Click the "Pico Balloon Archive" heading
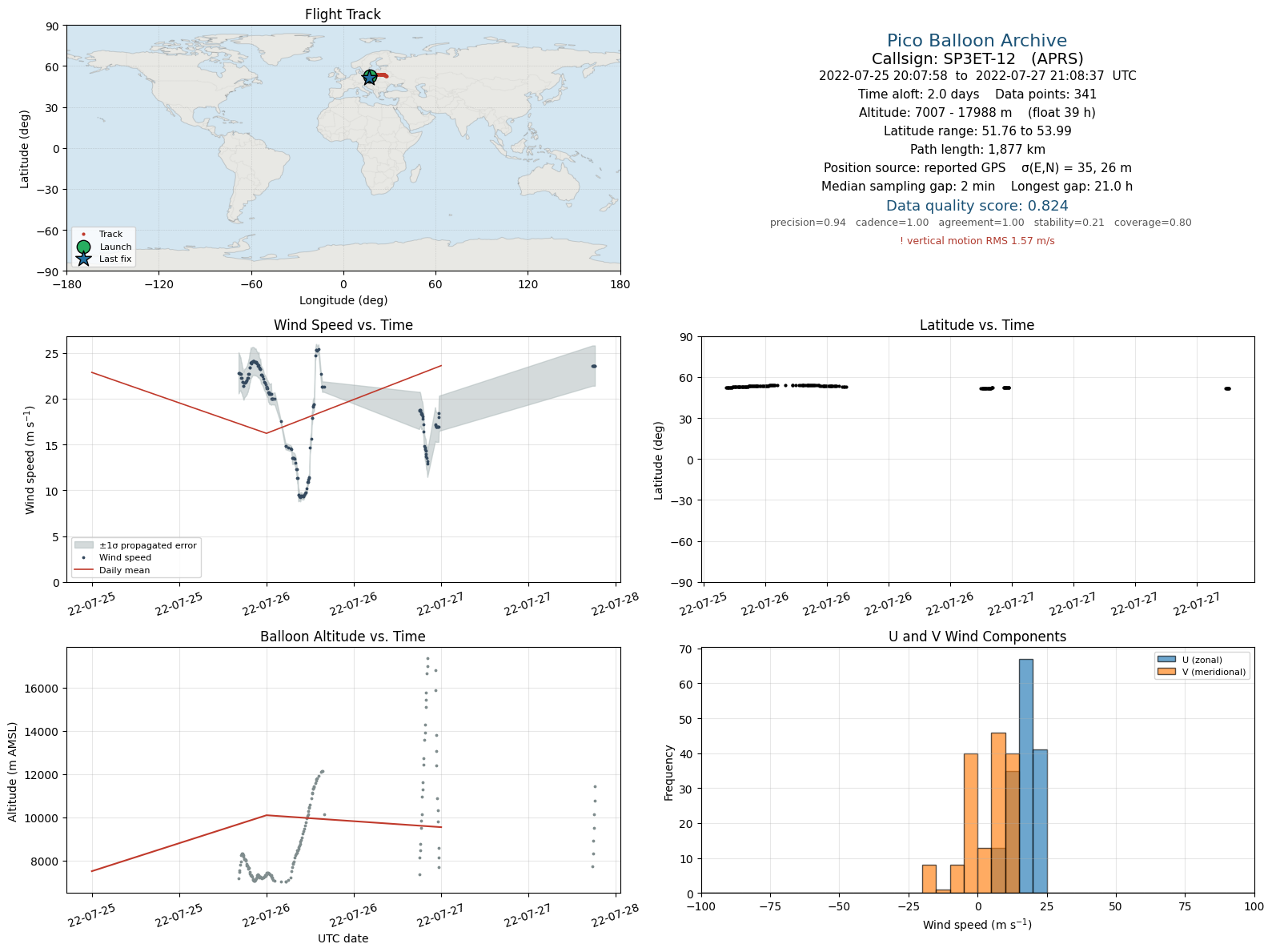 (x=977, y=41)
